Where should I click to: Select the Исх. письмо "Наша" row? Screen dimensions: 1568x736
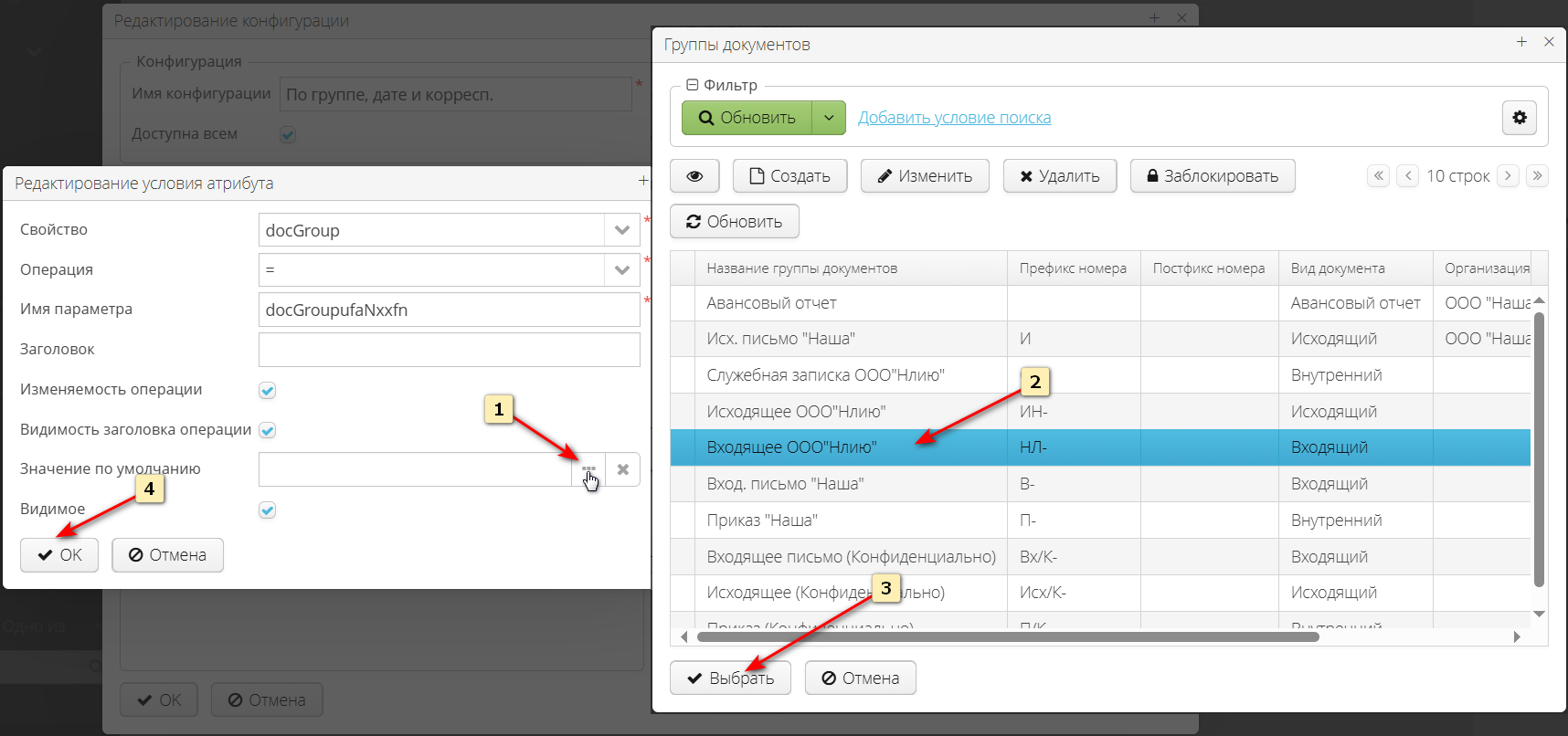[1100, 339]
